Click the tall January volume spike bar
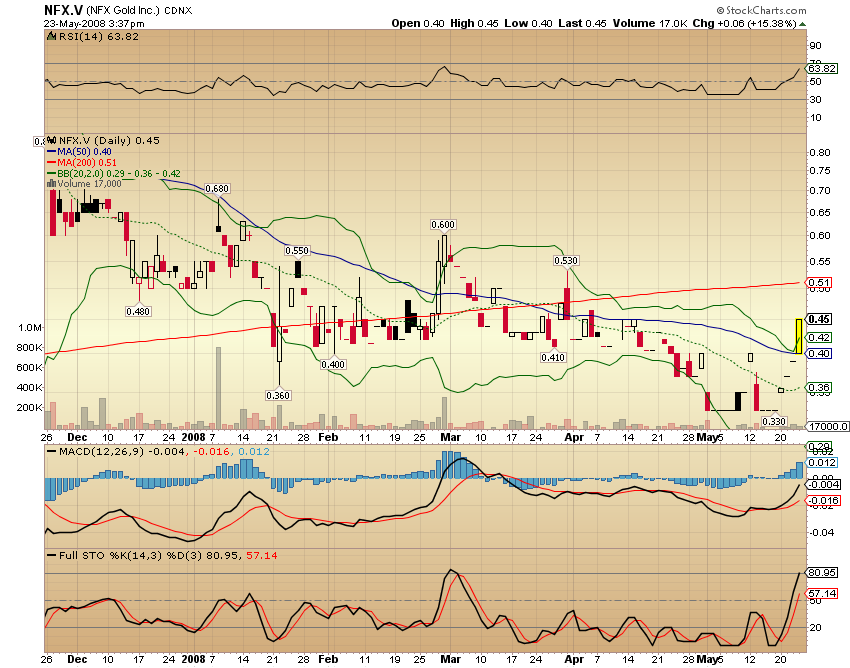850x668 pixels. (218, 388)
